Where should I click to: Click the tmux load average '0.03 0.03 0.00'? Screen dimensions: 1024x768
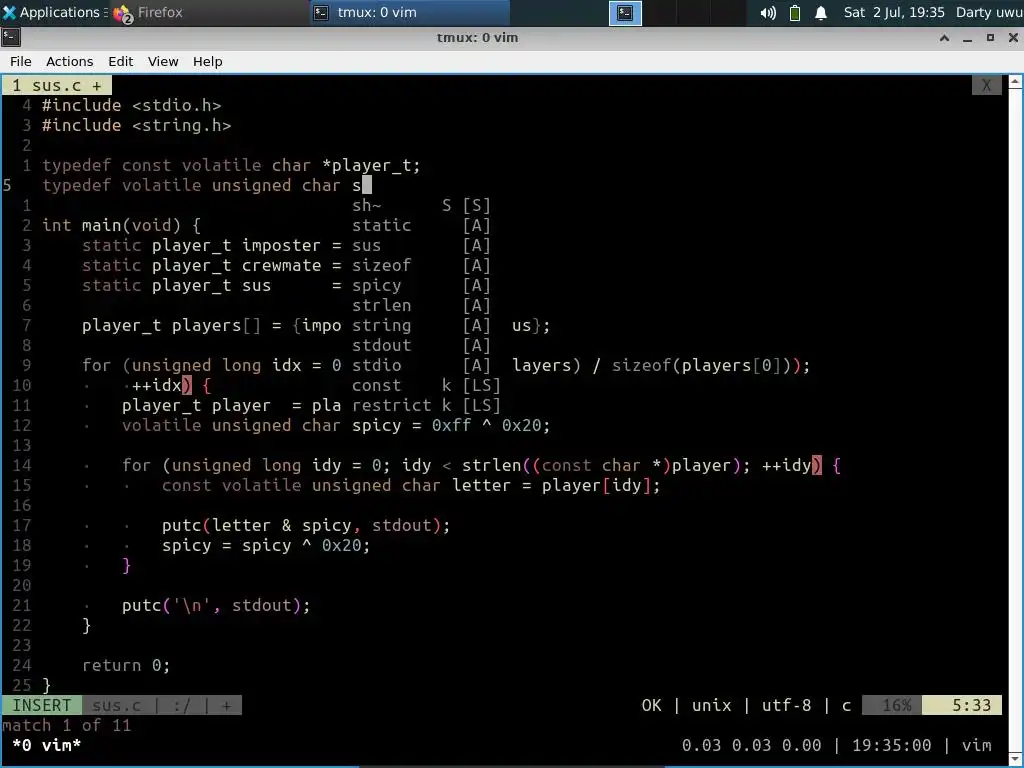click(752, 745)
